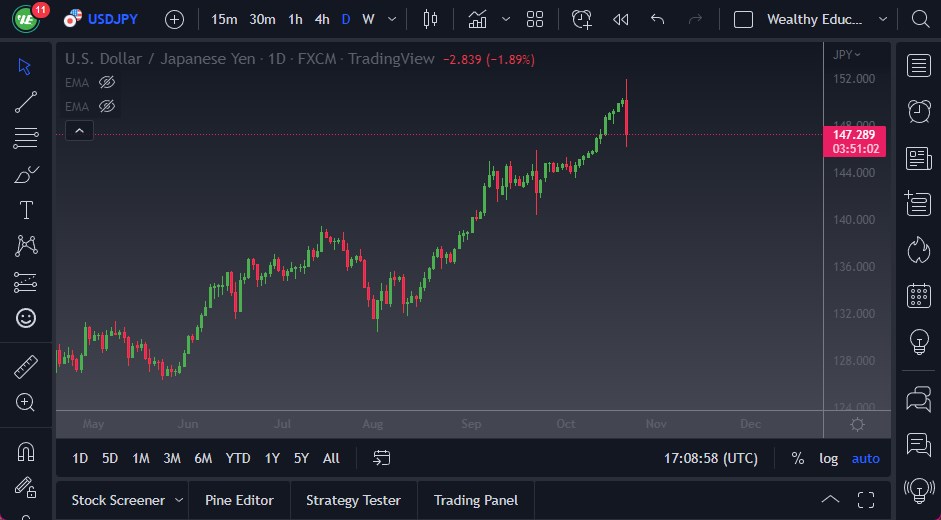Select the ruler measure tool
Image resolution: width=941 pixels, height=520 pixels.
point(26,367)
